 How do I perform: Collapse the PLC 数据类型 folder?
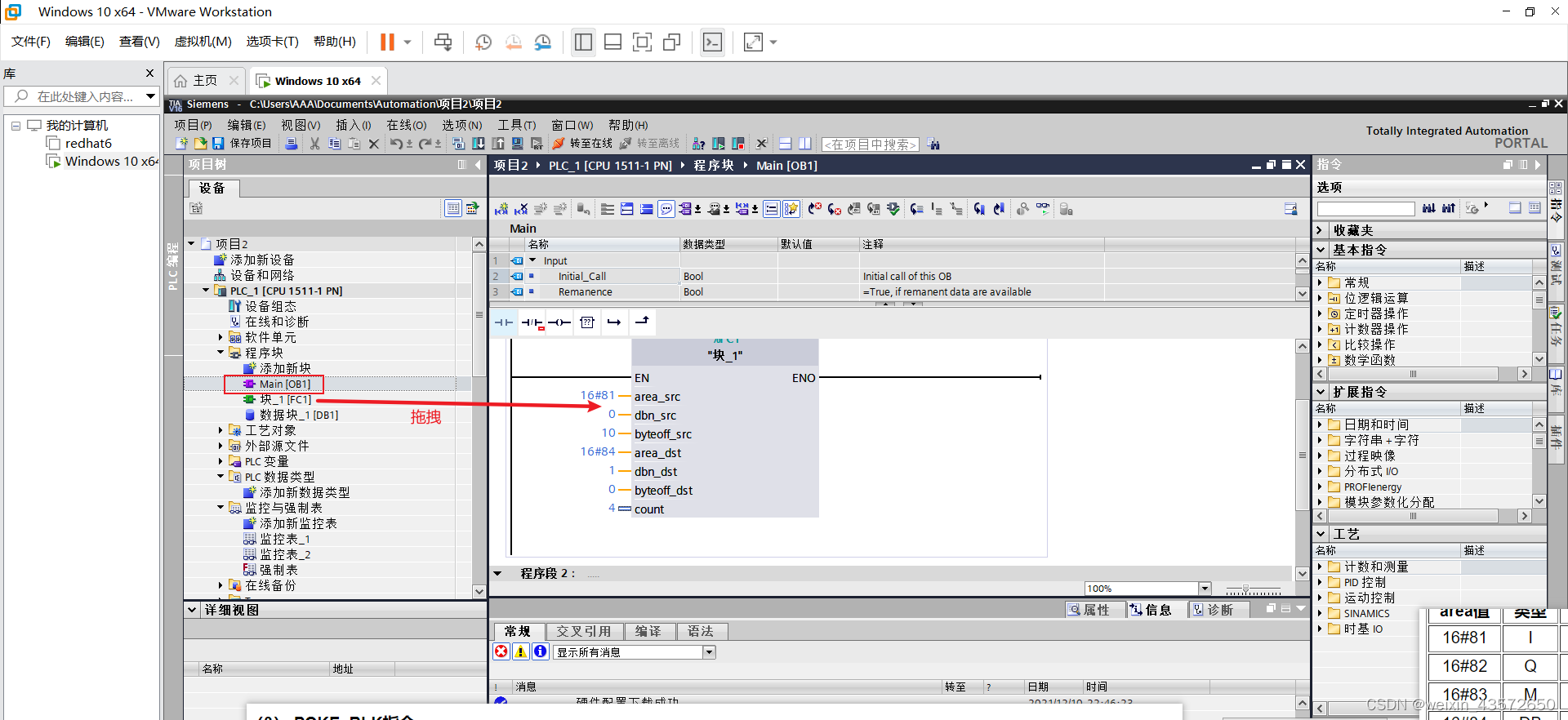tap(220, 477)
